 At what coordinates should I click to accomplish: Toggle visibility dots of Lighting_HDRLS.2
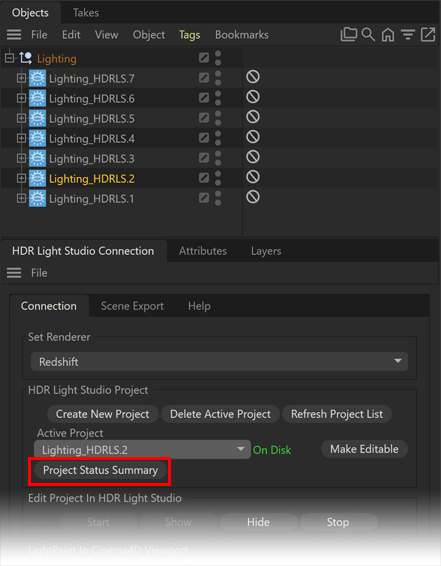(x=218, y=178)
